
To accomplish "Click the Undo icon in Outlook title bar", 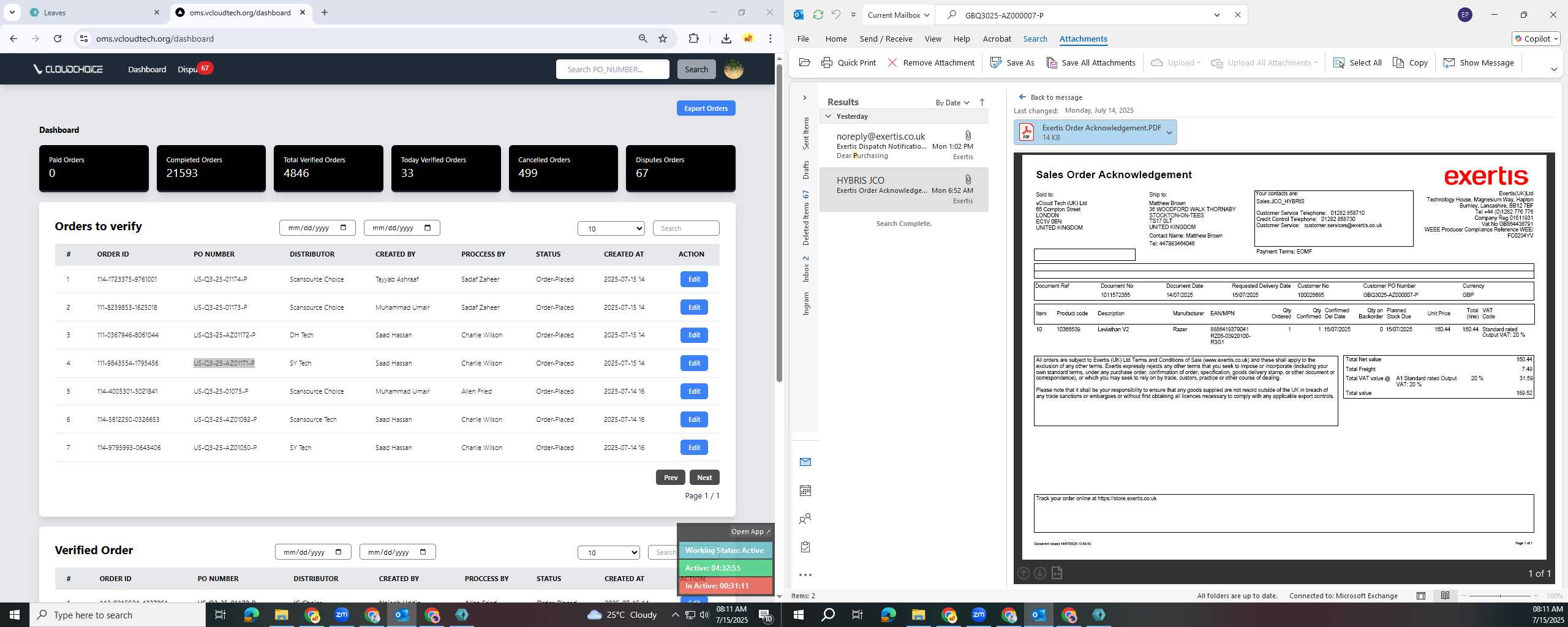I will pyautogui.click(x=835, y=15).
